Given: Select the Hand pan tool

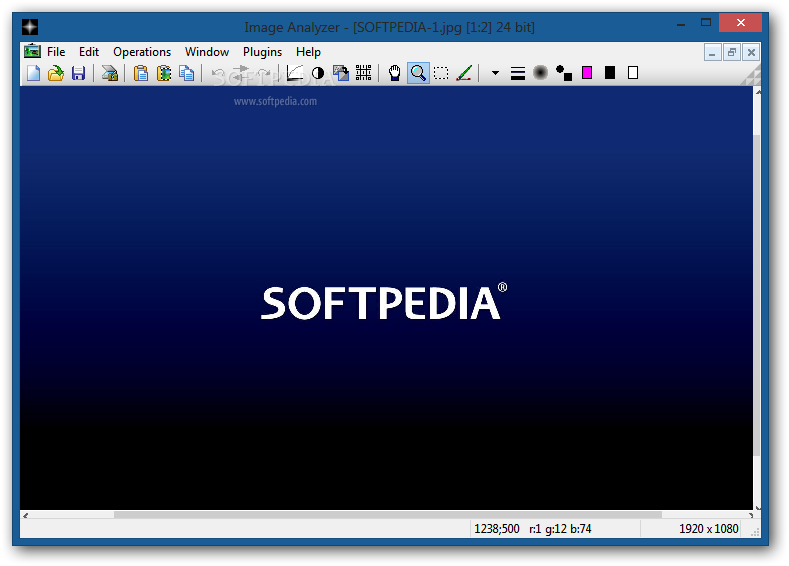Looking at the screenshot, I should pyautogui.click(x=395, y=73).
